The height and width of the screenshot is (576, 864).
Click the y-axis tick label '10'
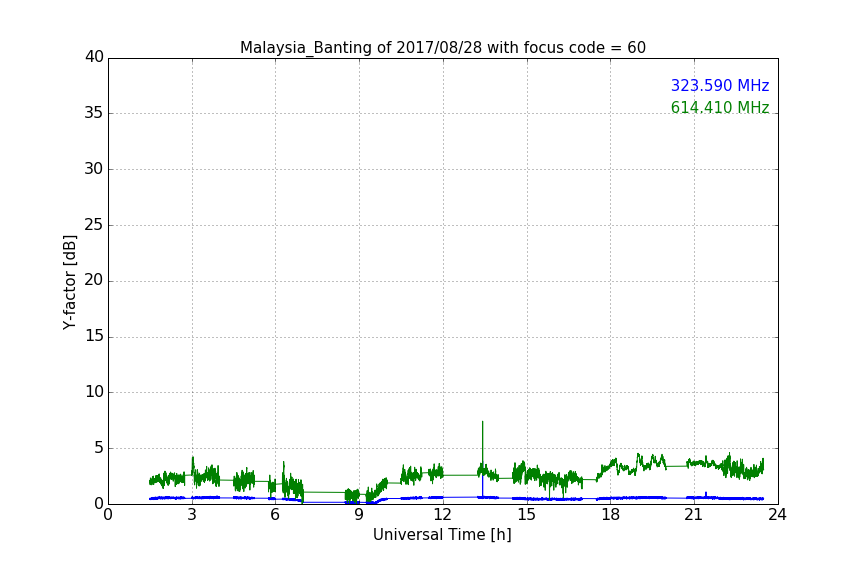94,392
